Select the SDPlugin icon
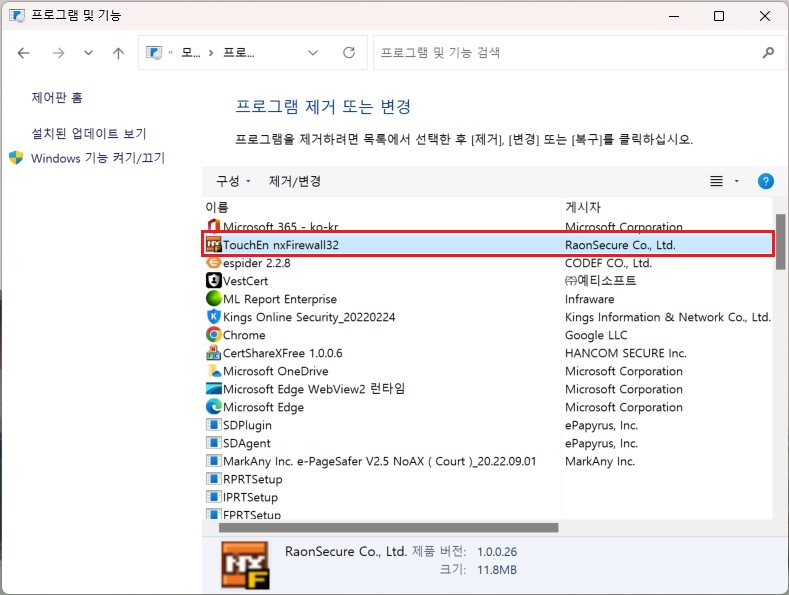789x595 pixels. (x=213, y=425)
